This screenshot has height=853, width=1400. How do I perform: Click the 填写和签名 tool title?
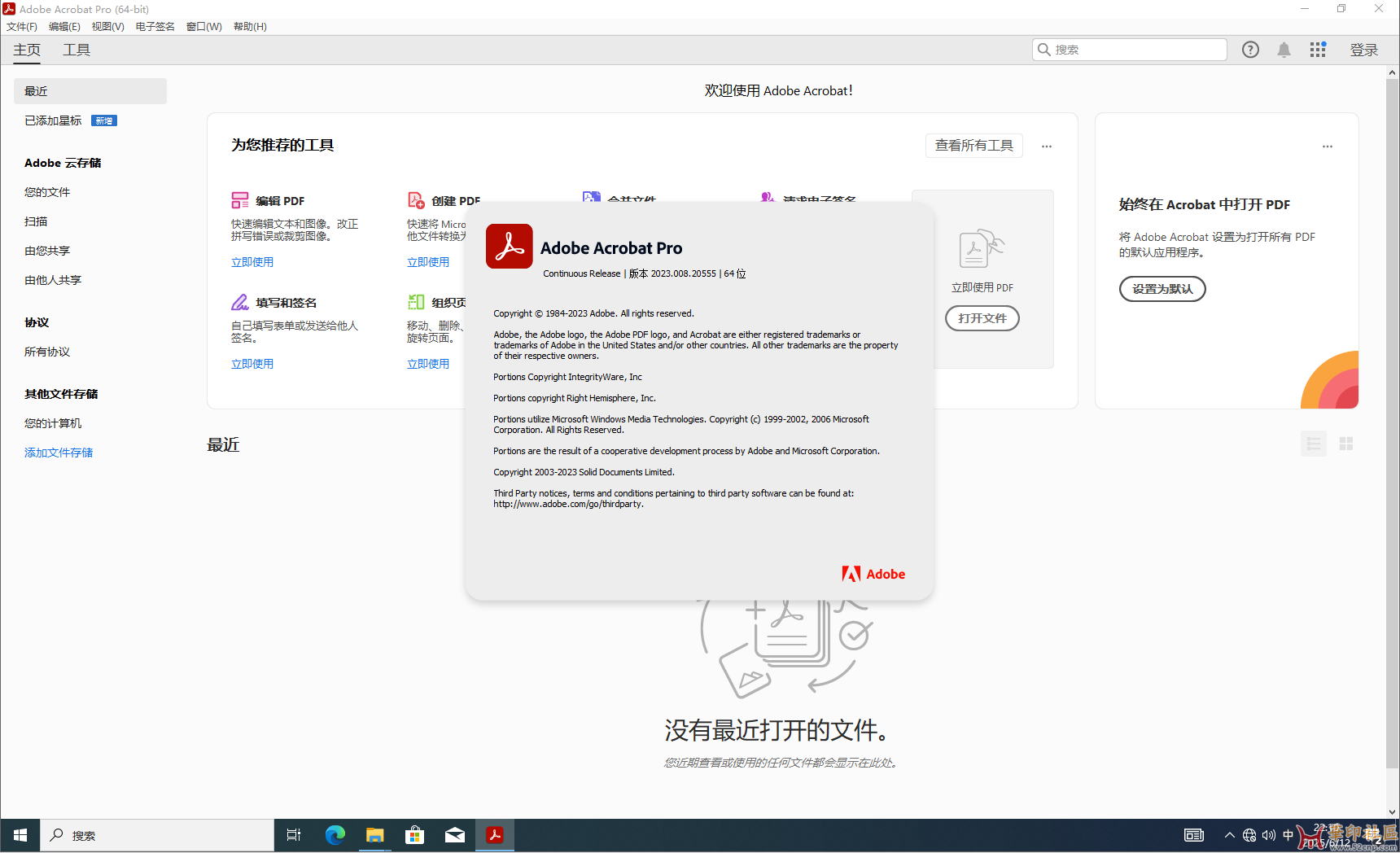coord(286,303)
